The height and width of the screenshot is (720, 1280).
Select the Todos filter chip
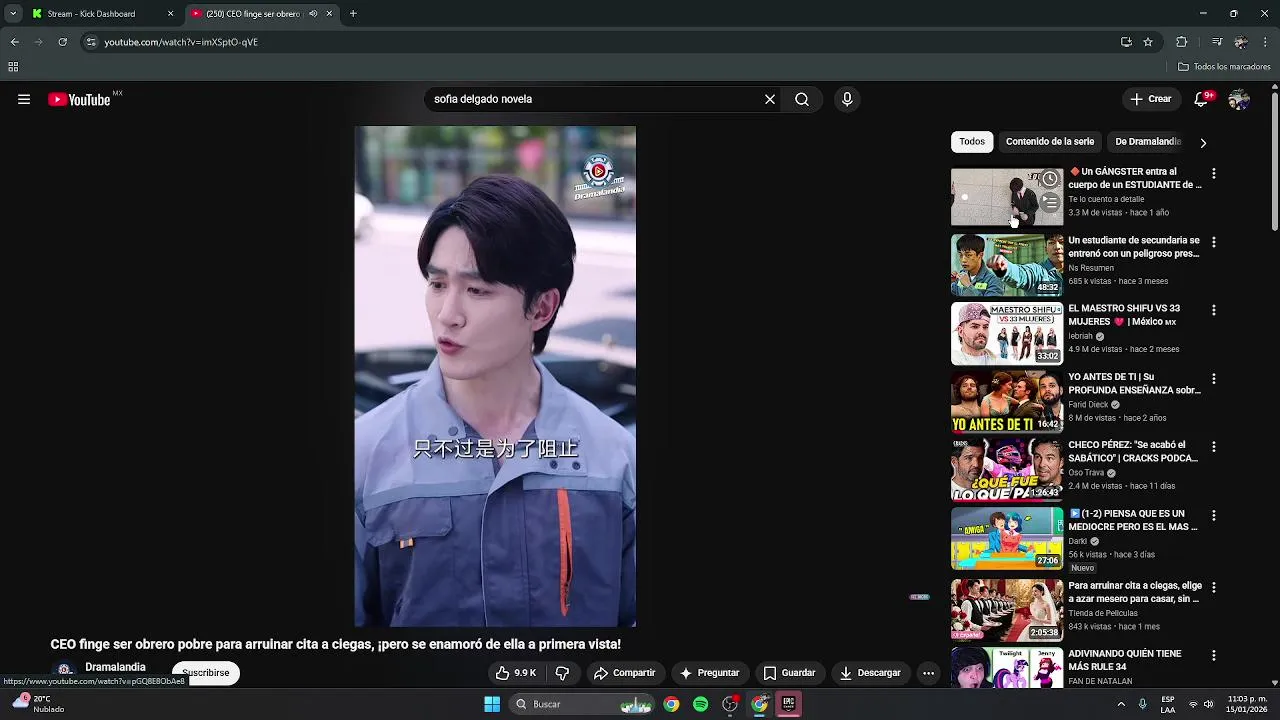[x=972, y=142]
